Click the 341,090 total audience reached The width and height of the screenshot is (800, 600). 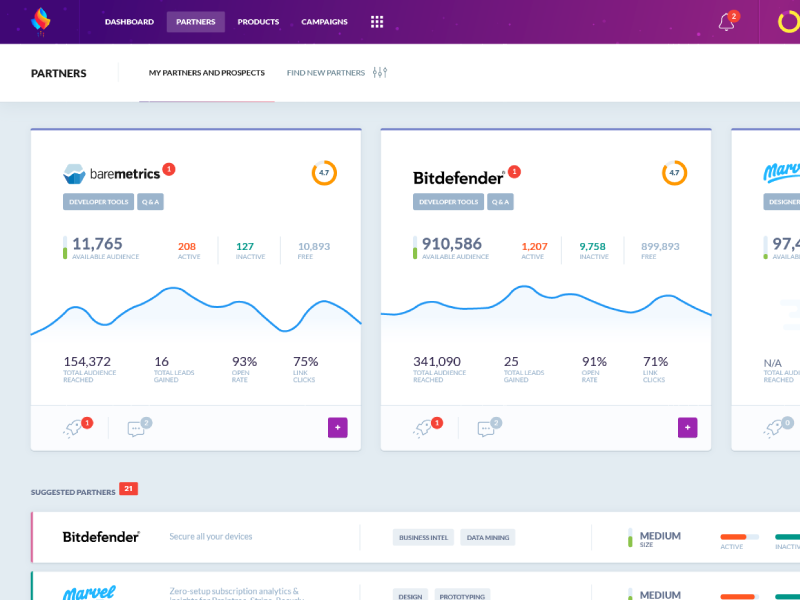point(437,362)
